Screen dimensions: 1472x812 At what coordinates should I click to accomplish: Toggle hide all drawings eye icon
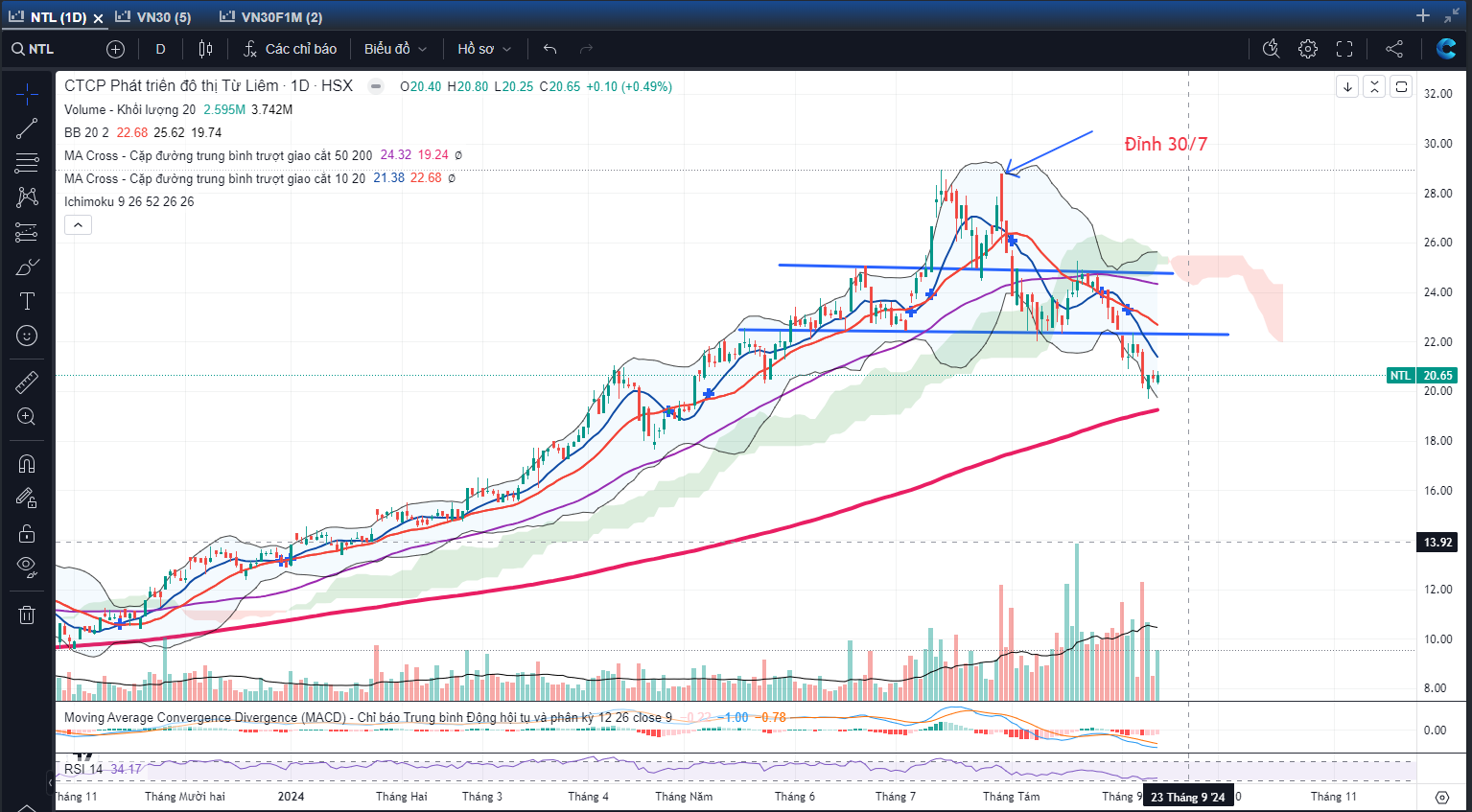point(27,568)
